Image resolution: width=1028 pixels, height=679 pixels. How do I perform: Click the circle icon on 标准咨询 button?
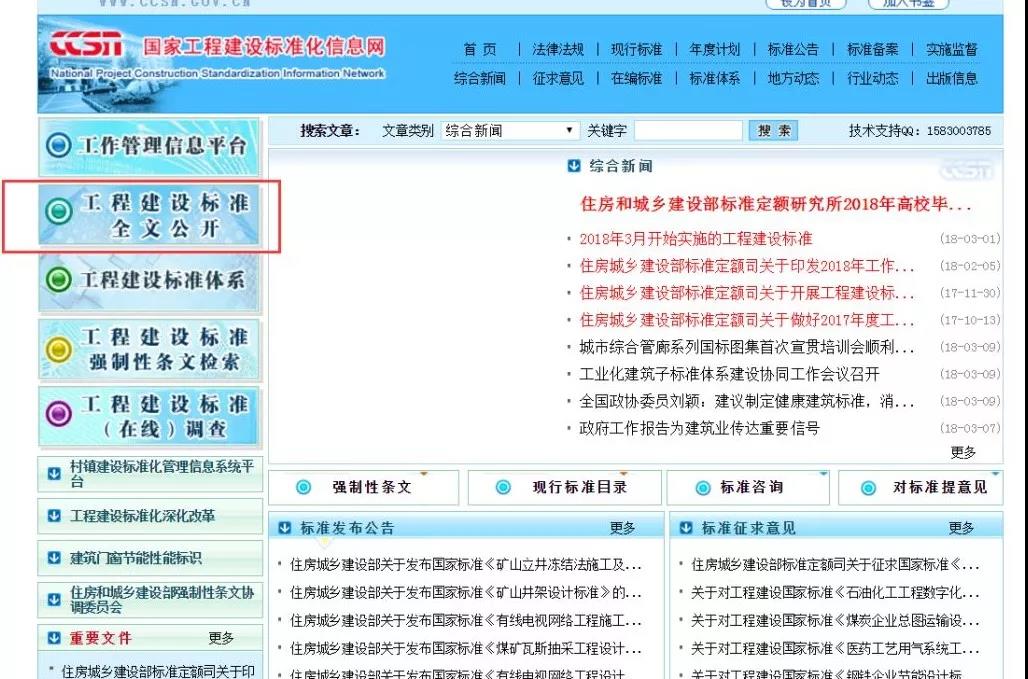[x=703, y=488]
